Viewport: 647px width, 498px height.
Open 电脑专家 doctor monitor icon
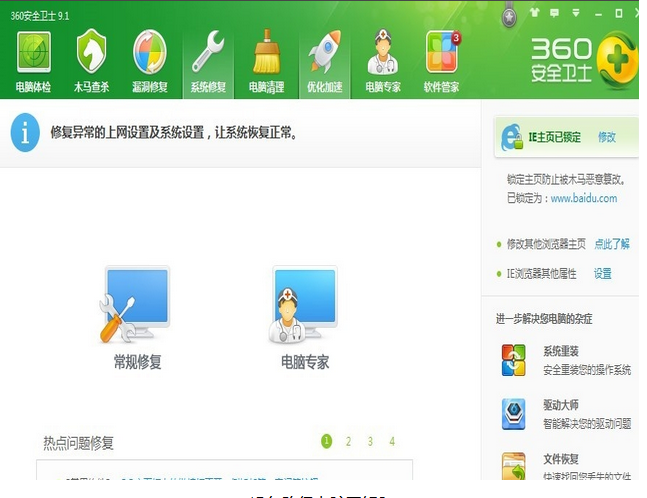[x=303, y=304]
